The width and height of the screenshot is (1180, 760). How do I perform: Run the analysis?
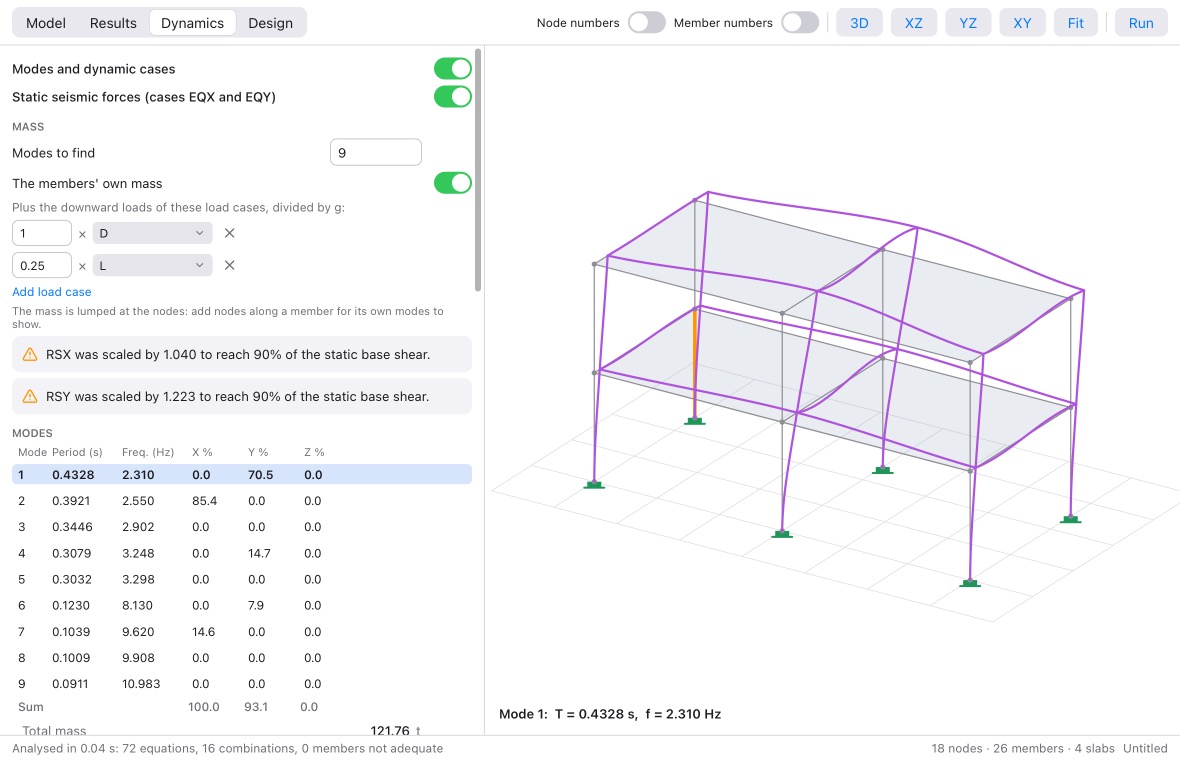click(x=1141, y=23)
